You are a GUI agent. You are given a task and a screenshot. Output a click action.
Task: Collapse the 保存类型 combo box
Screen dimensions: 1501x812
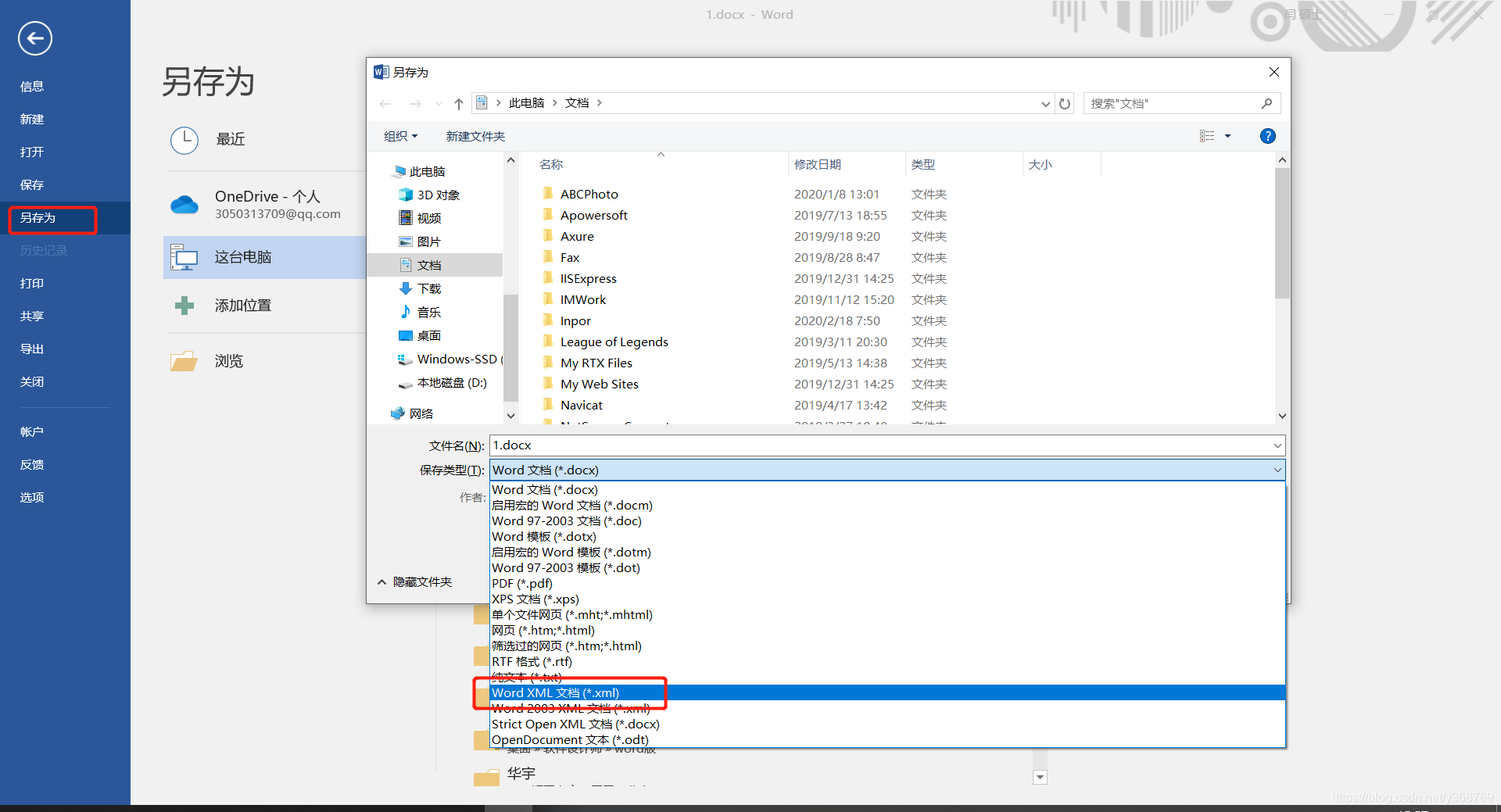point(1277,470)
